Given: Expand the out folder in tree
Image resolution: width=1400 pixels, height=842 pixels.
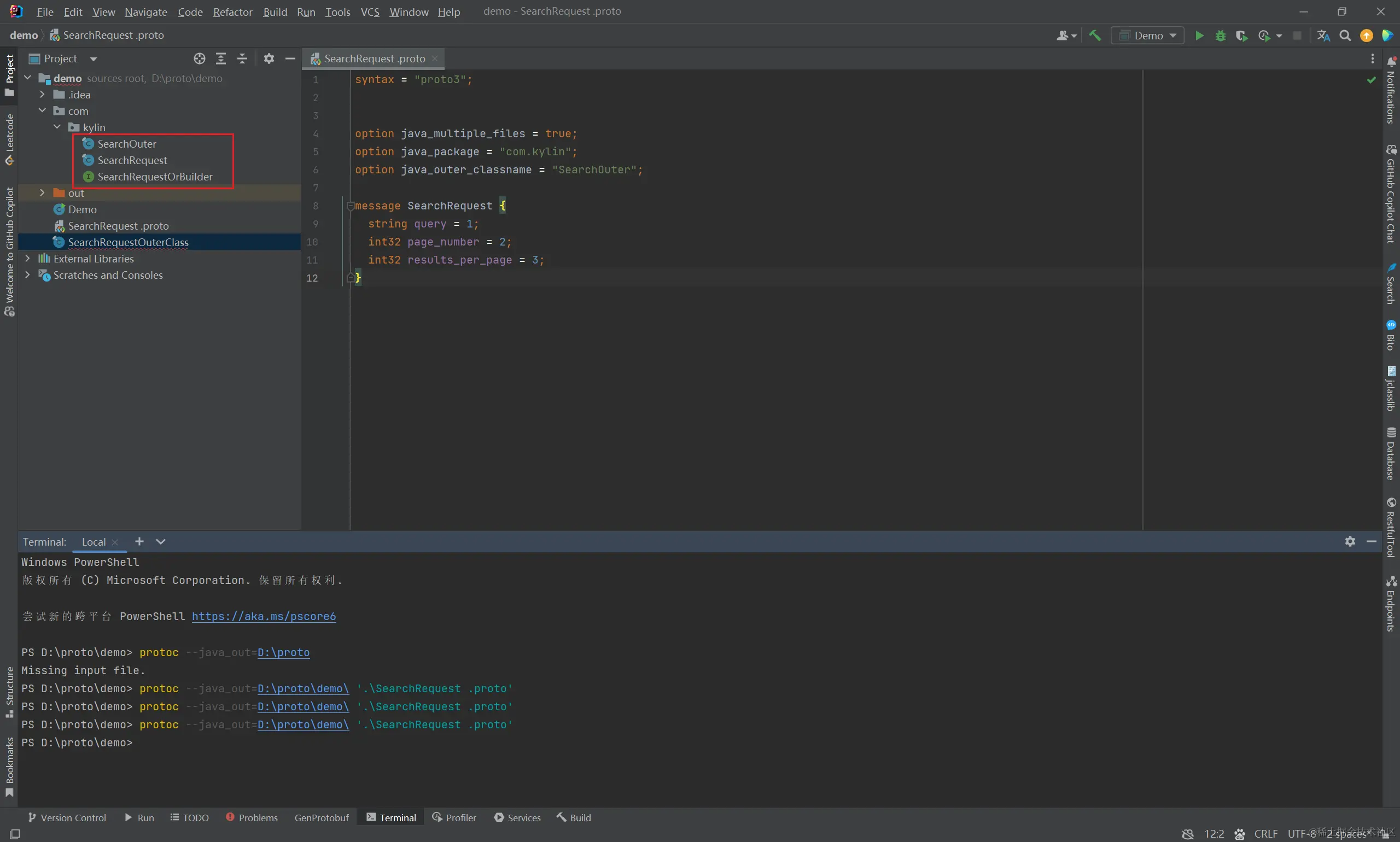Looking at the screenshot, I should [42, 193].
